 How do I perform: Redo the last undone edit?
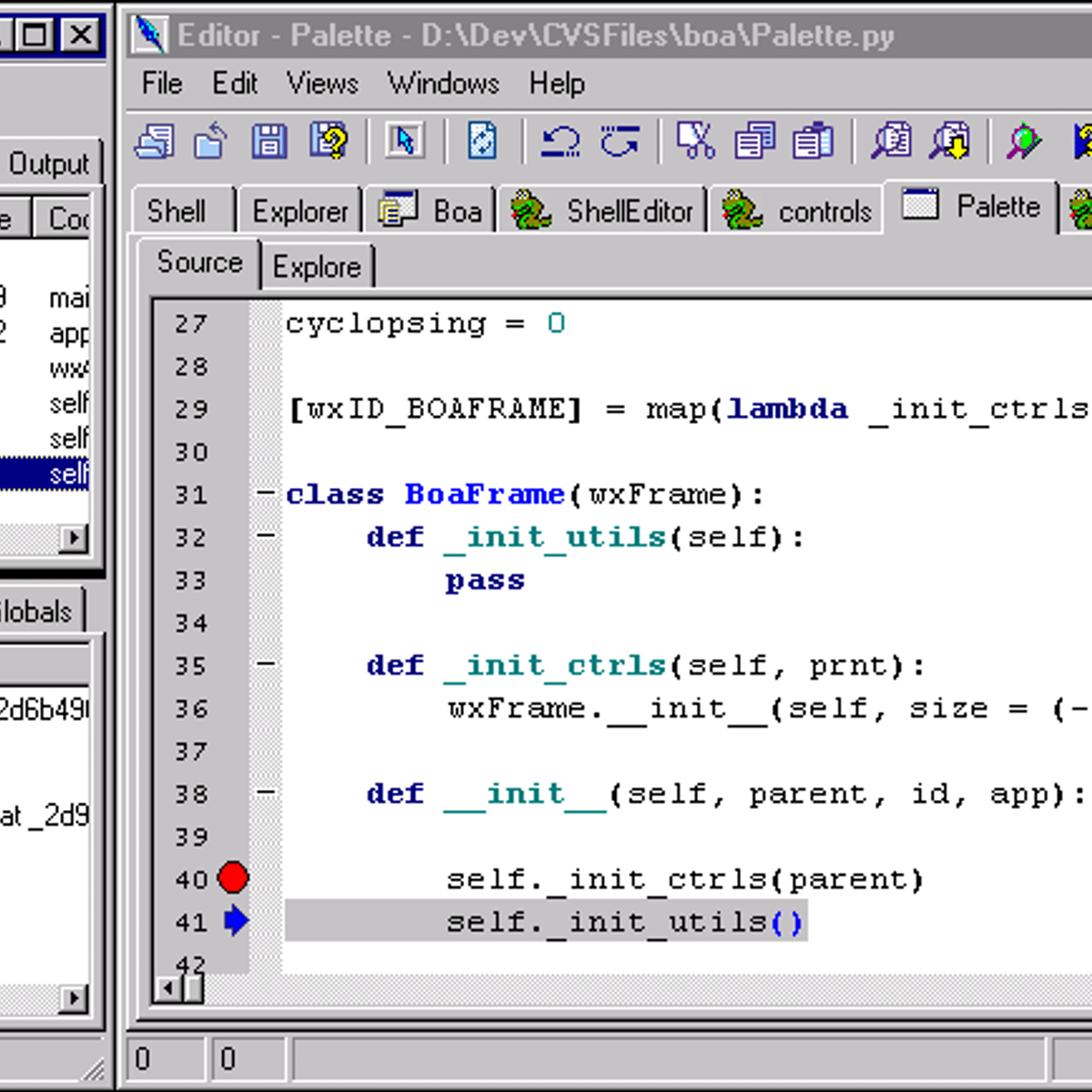[x=620, y=141]
